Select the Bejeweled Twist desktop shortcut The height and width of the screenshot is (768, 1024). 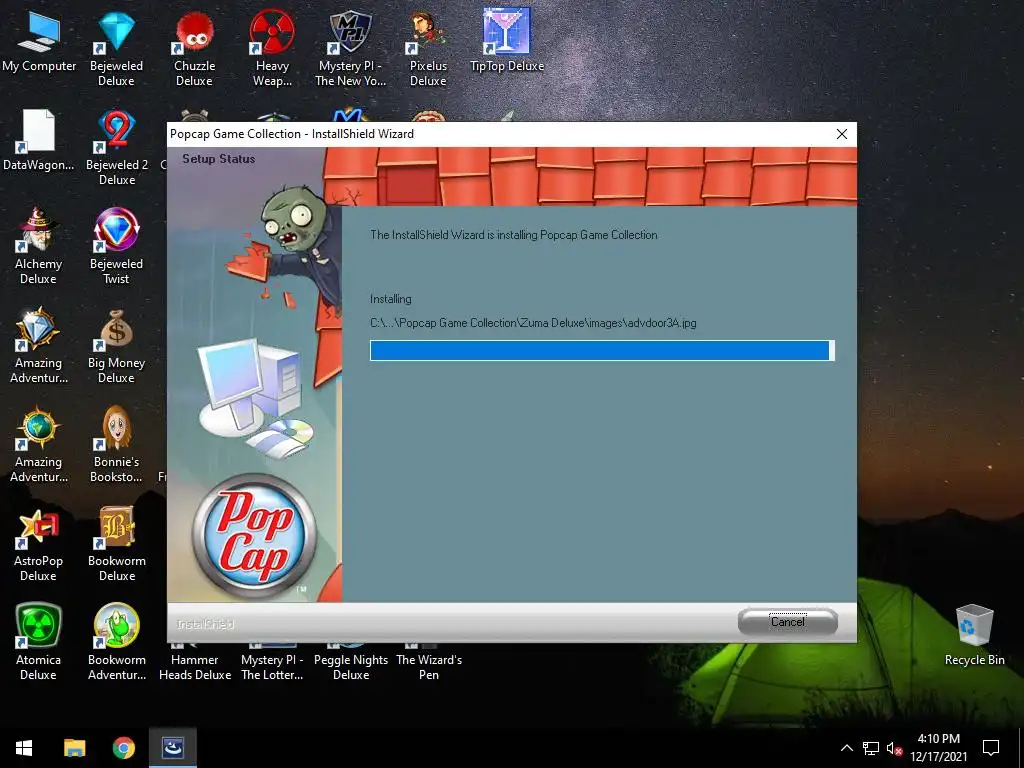click(x=116, y=247)
